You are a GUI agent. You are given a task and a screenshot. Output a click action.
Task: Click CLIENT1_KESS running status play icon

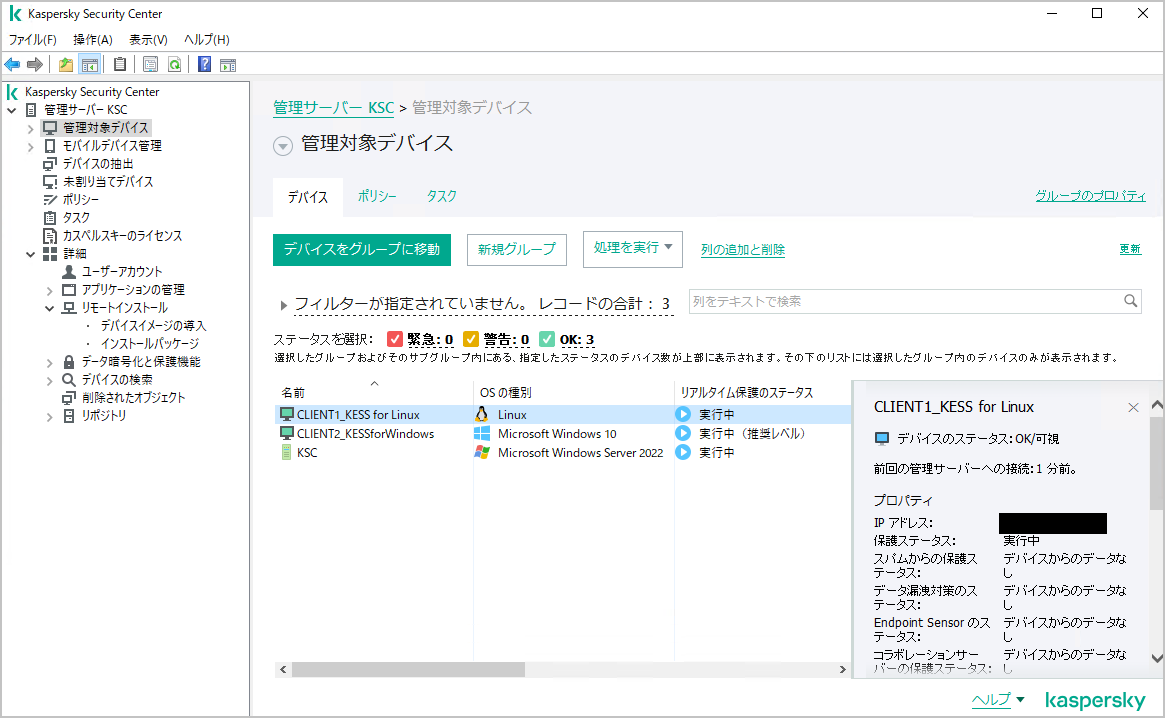pyautogui.click(x=683, y=414)
